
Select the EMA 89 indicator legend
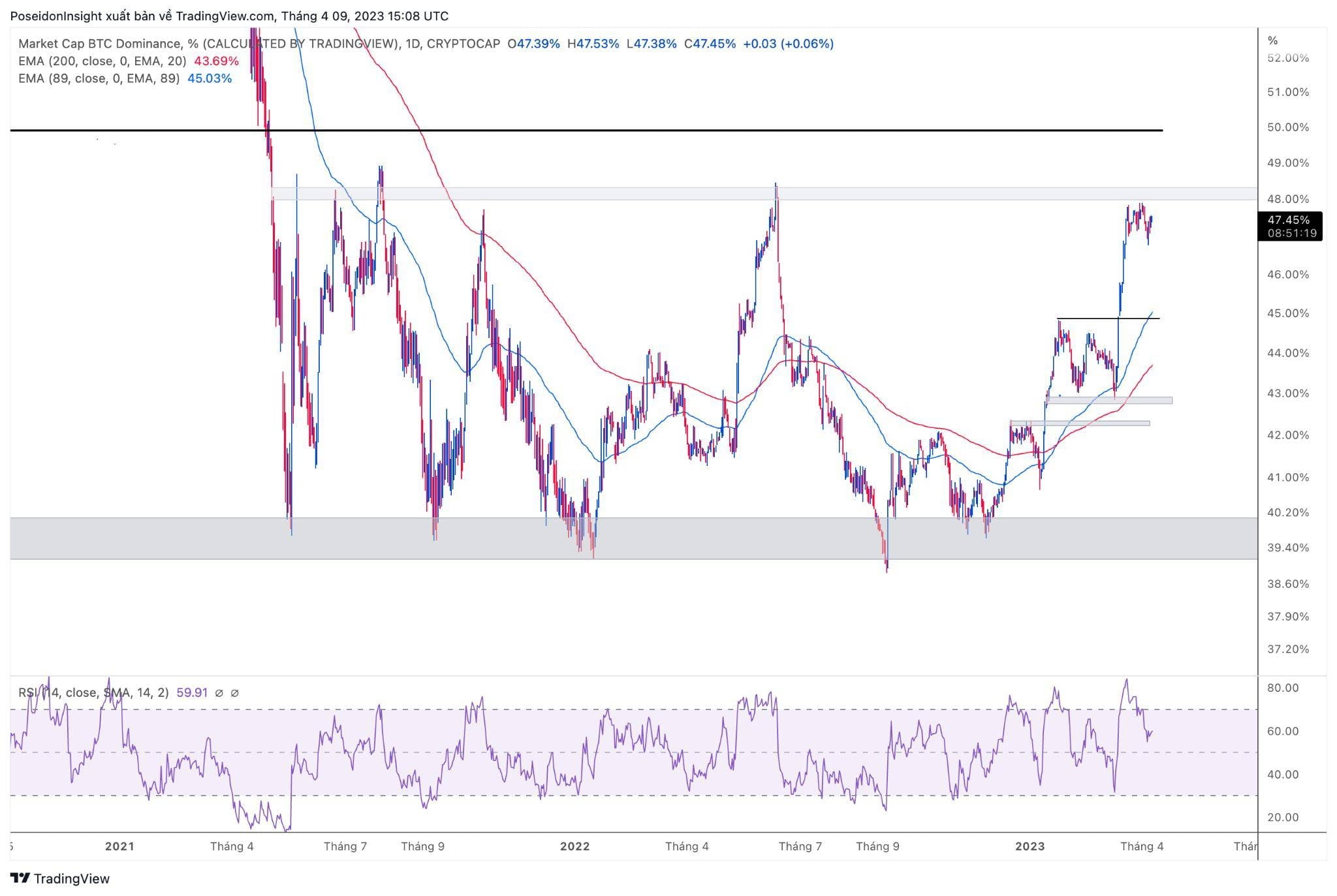click(99, 78)
